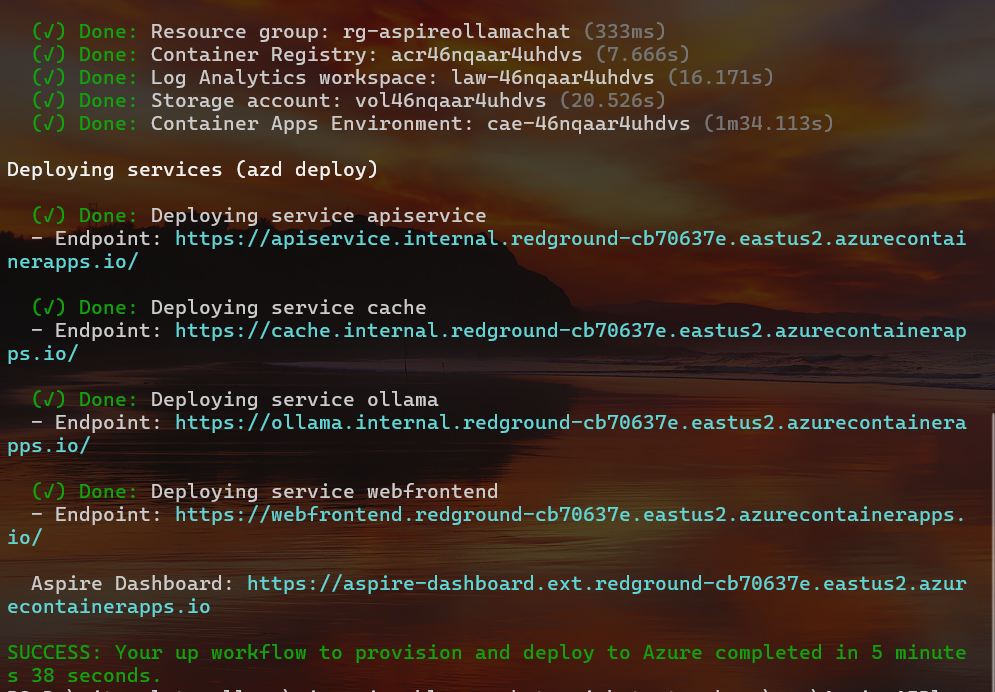
Task: Open the cache internal endpoint URL
Action: tap(570, 331)
